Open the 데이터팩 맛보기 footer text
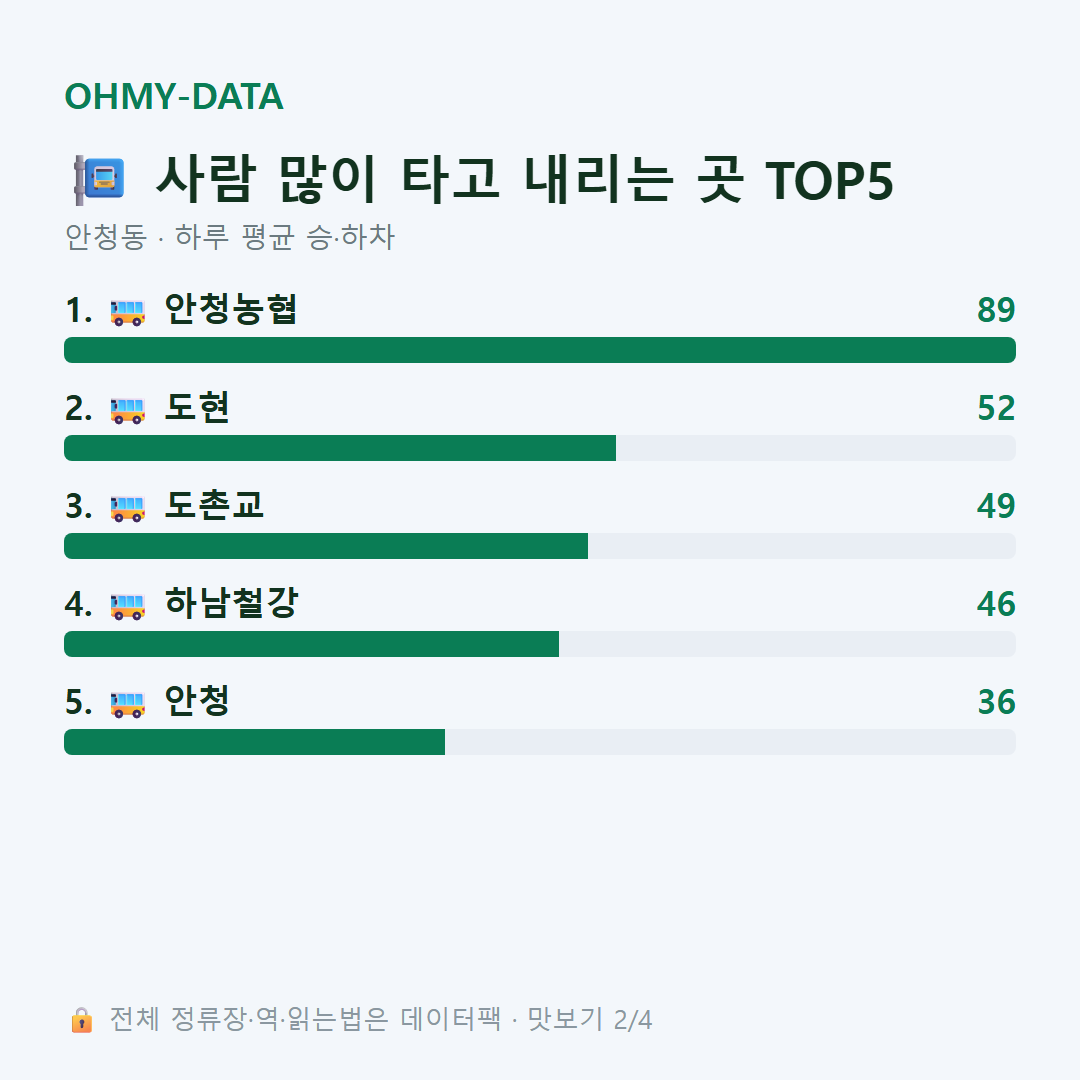 point(381,1019)
